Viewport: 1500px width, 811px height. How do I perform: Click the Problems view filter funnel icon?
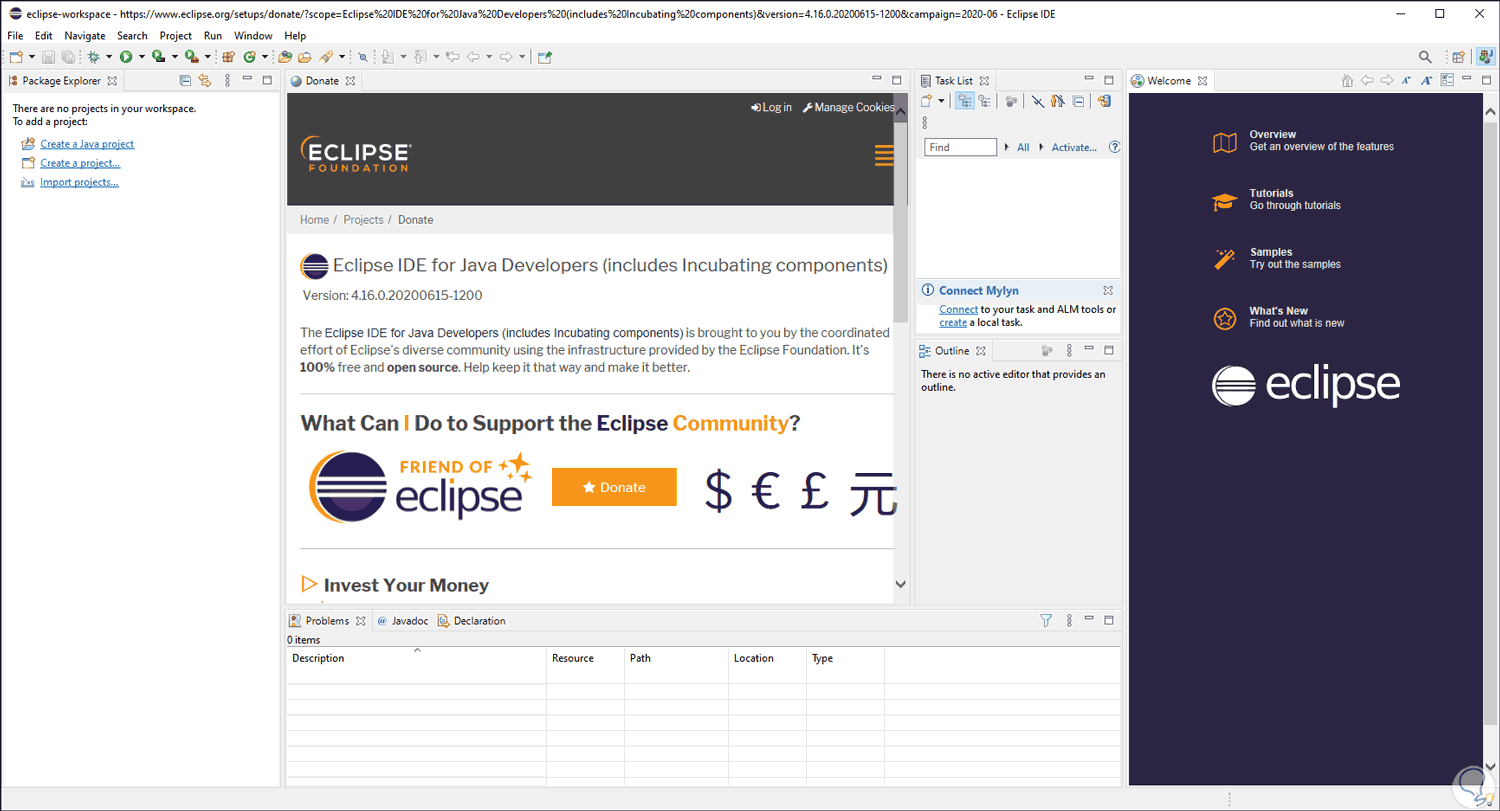click(x=1046, y=620)
